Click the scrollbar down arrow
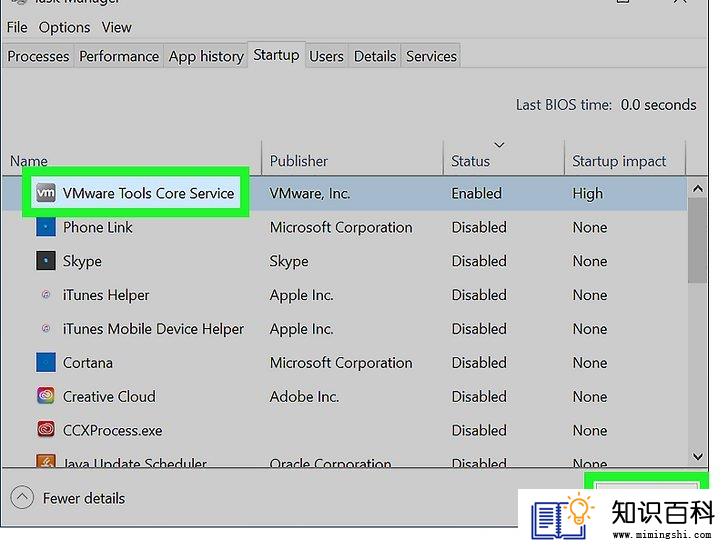This screenshot has width=728, height=549. pyautogui.click(x=697, y=457)
